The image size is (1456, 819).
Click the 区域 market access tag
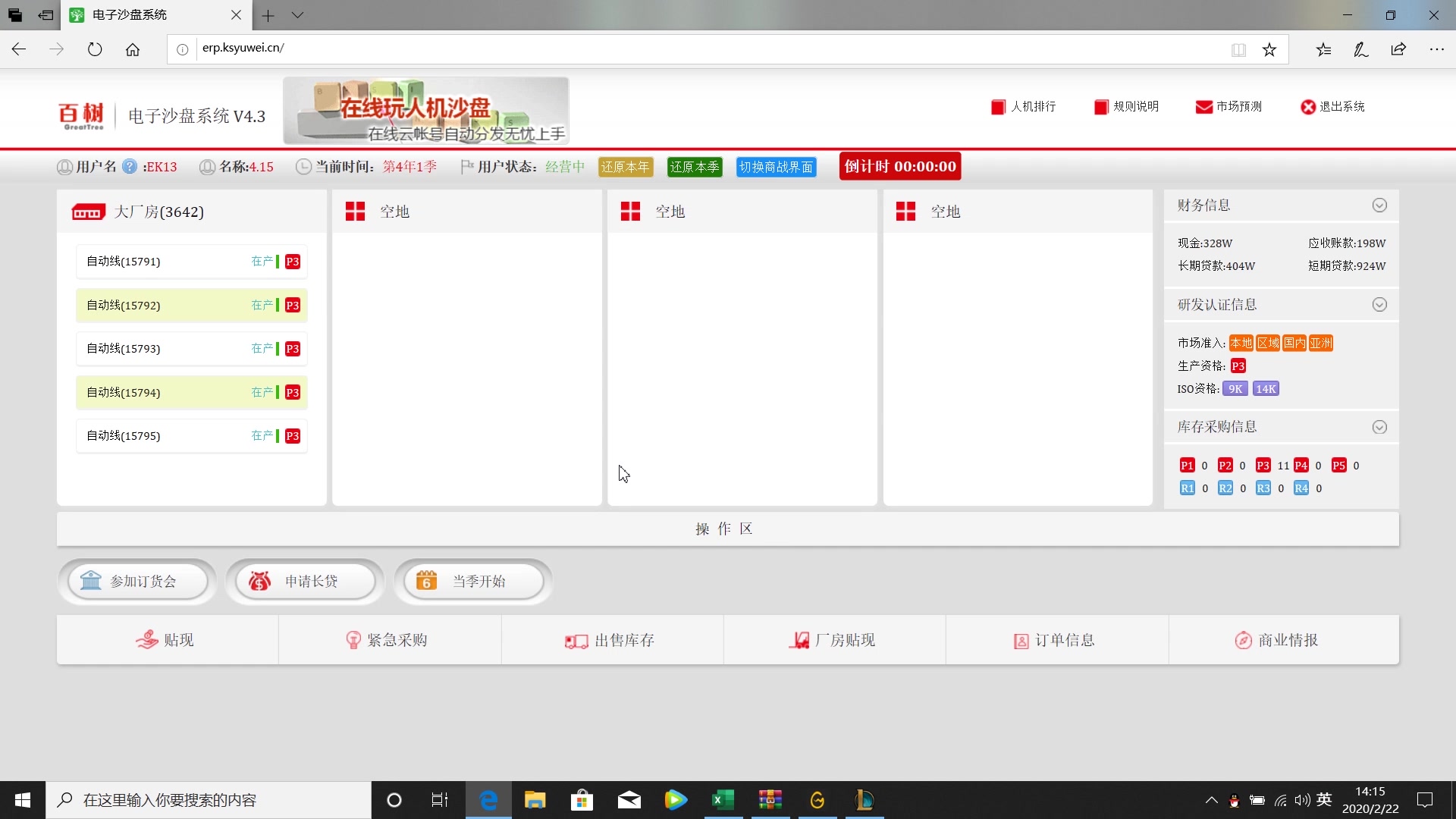[1268, 343]
